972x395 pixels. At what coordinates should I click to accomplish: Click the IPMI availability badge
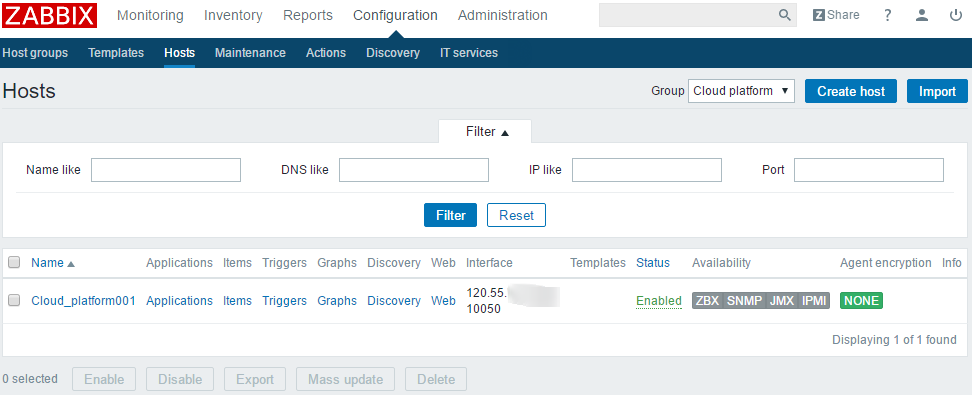(814, 301)
